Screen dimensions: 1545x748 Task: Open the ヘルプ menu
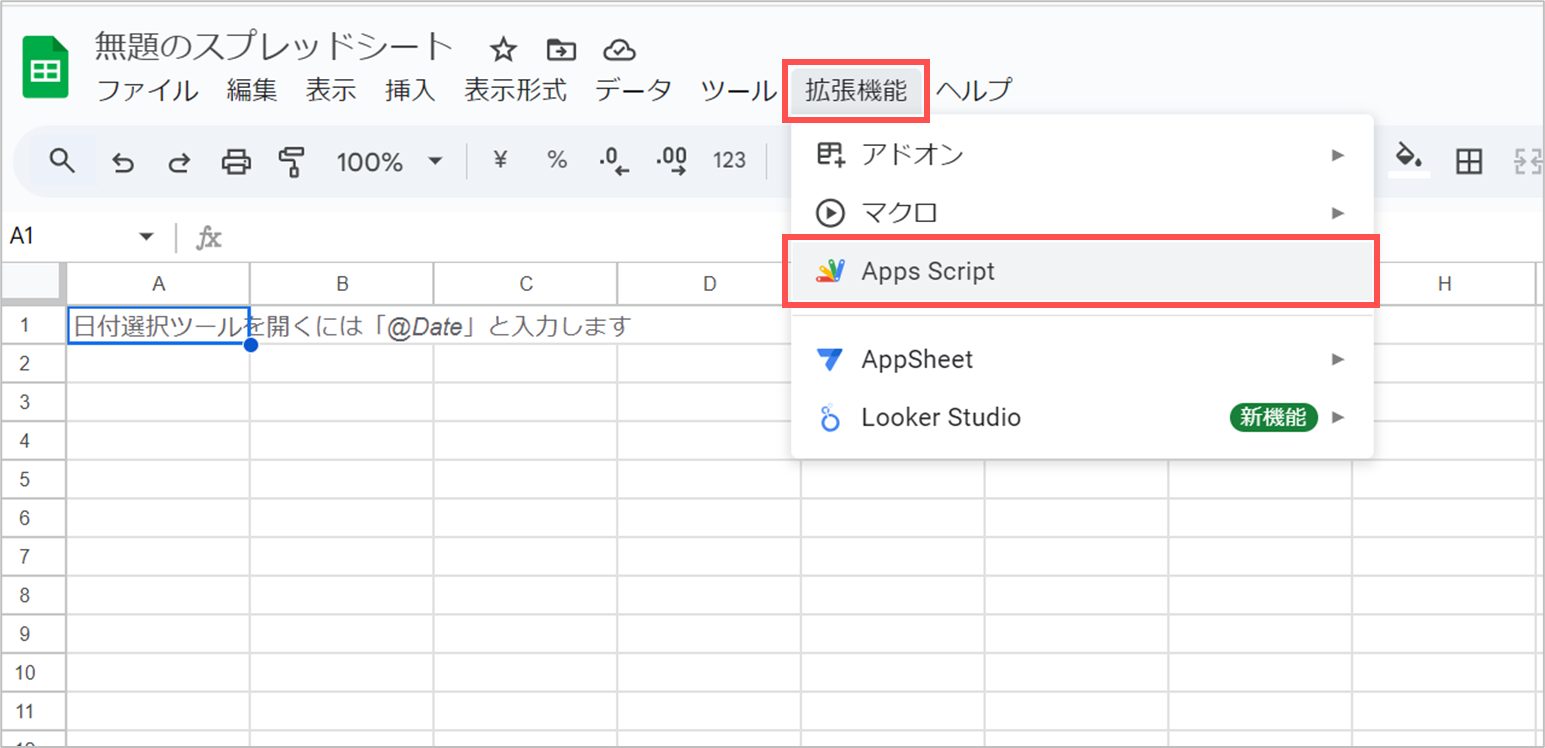pos(973,90)
